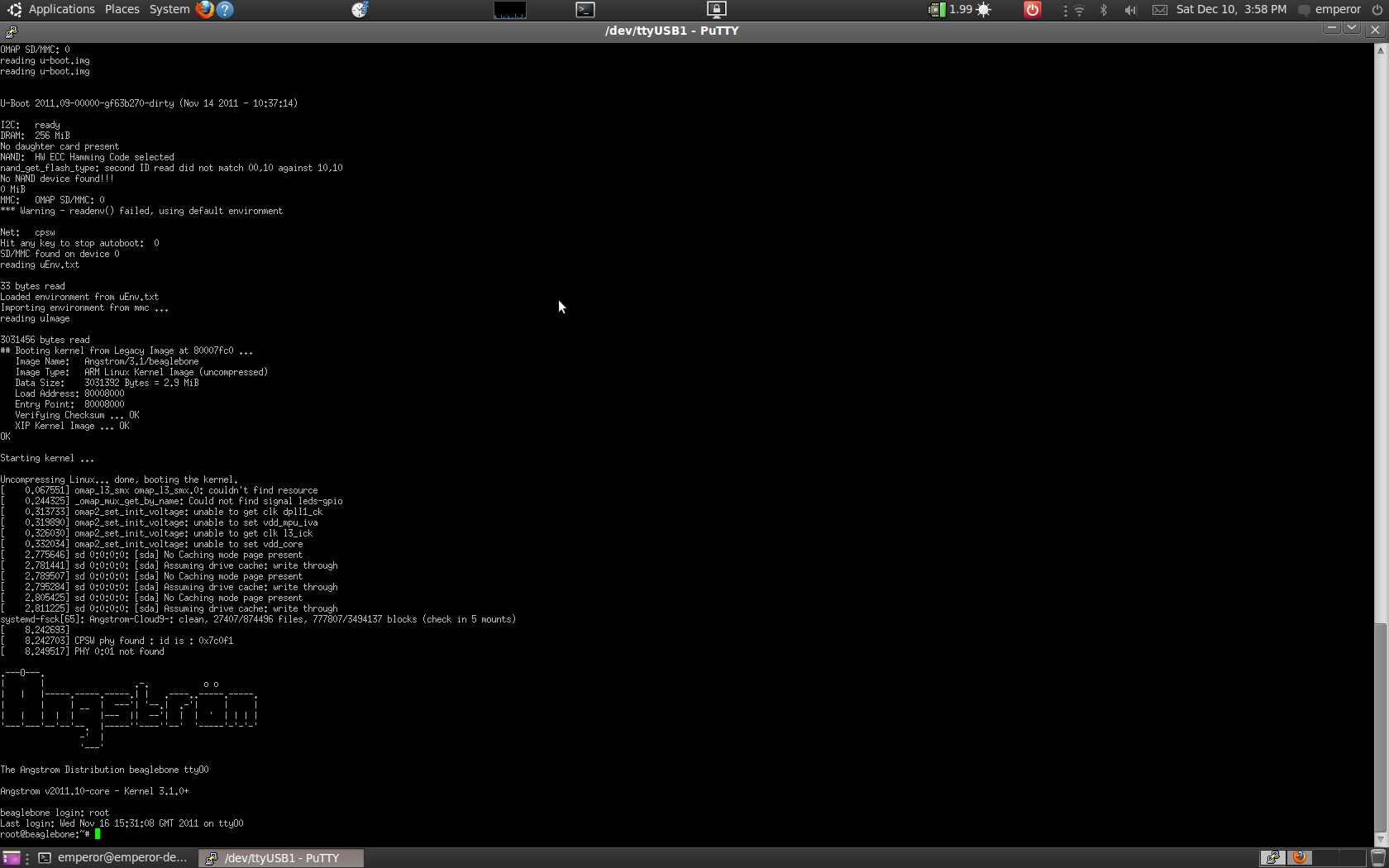The height and width of the screenshot is (868, 1389).
Task: Minimize the PuTTY window
Action: tap(1331, 29)
